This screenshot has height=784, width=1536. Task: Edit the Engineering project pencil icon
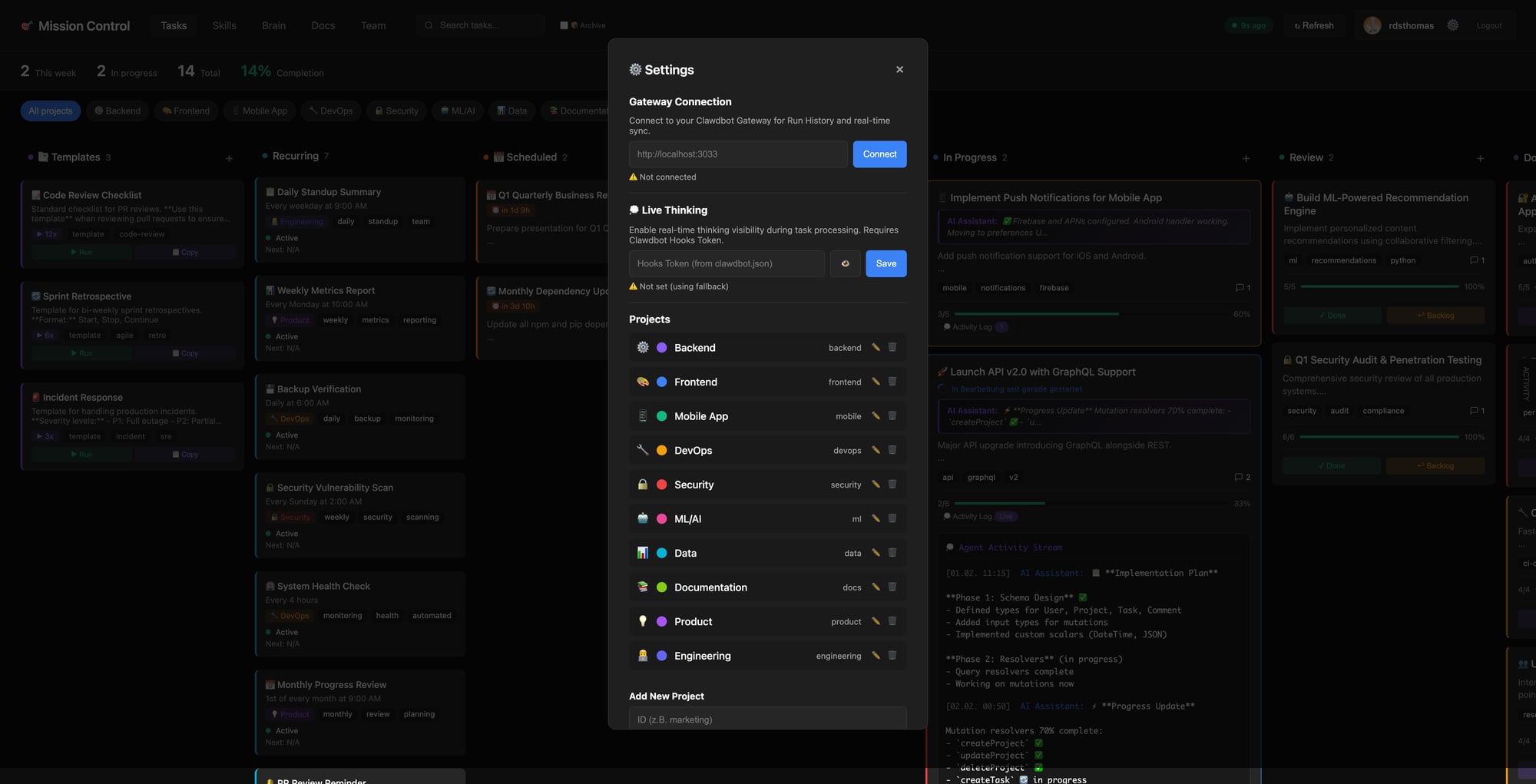876,656
